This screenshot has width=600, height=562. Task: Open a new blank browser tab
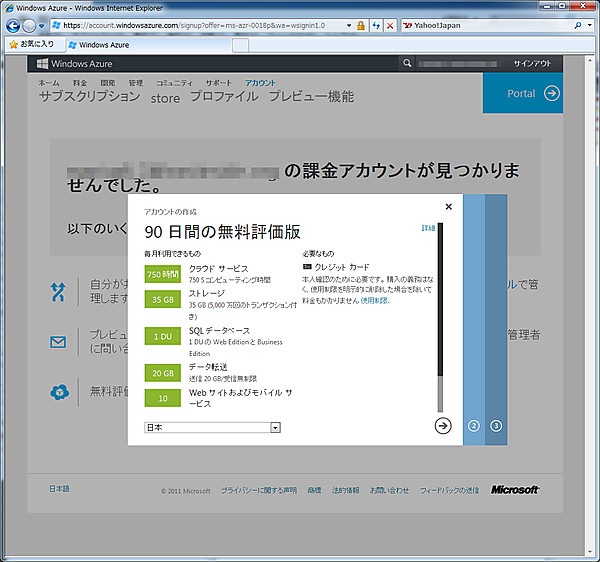click(240, 45)
